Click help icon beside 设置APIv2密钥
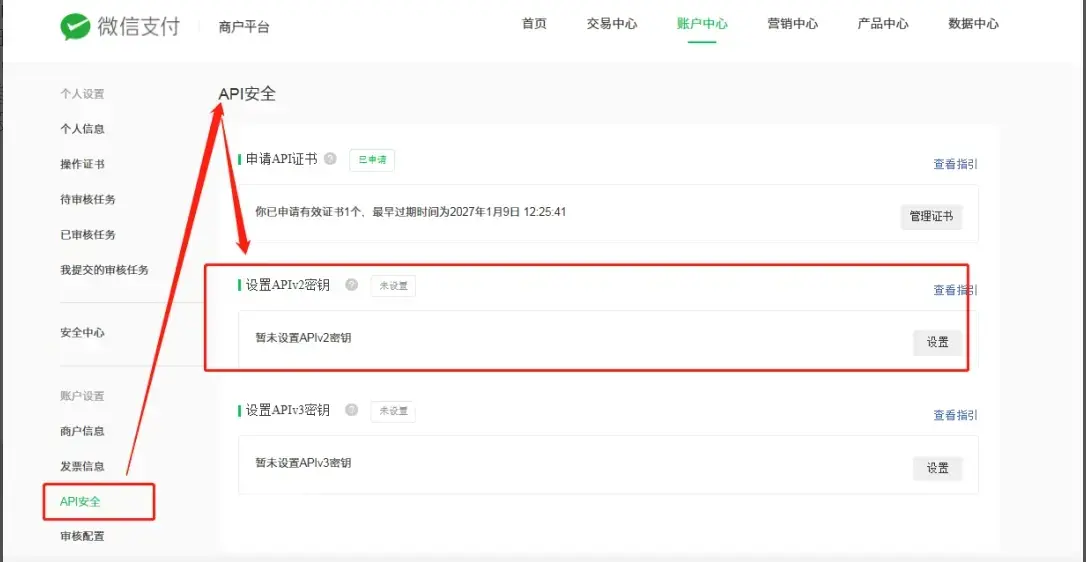The height and width of the screenshot is (562, 1086). (x=351, y=285)
